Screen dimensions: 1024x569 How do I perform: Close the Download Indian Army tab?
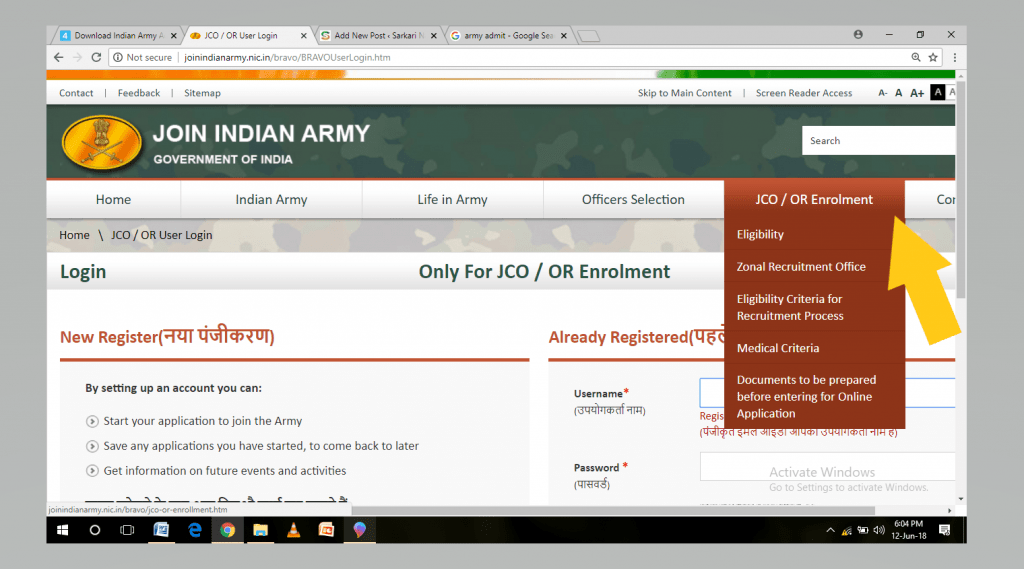click(174, 36)
